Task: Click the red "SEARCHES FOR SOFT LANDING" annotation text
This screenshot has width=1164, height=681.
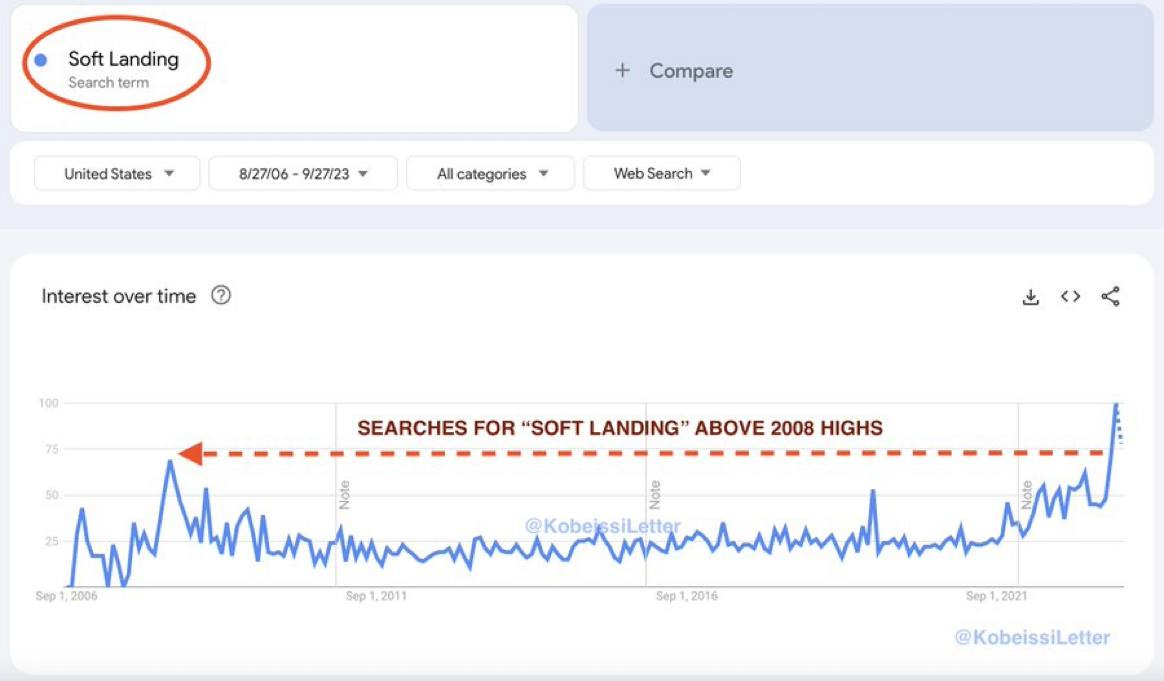Action: pos(620,428)
